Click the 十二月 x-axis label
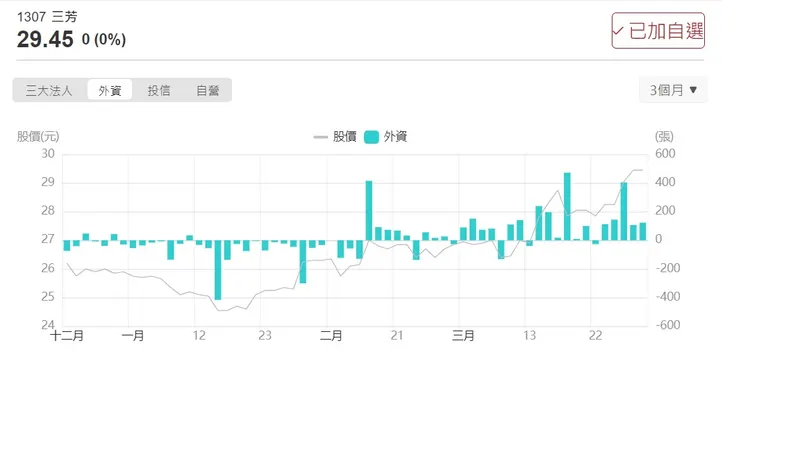The height and width of the screenshot is (450, 800). point(67,336)
